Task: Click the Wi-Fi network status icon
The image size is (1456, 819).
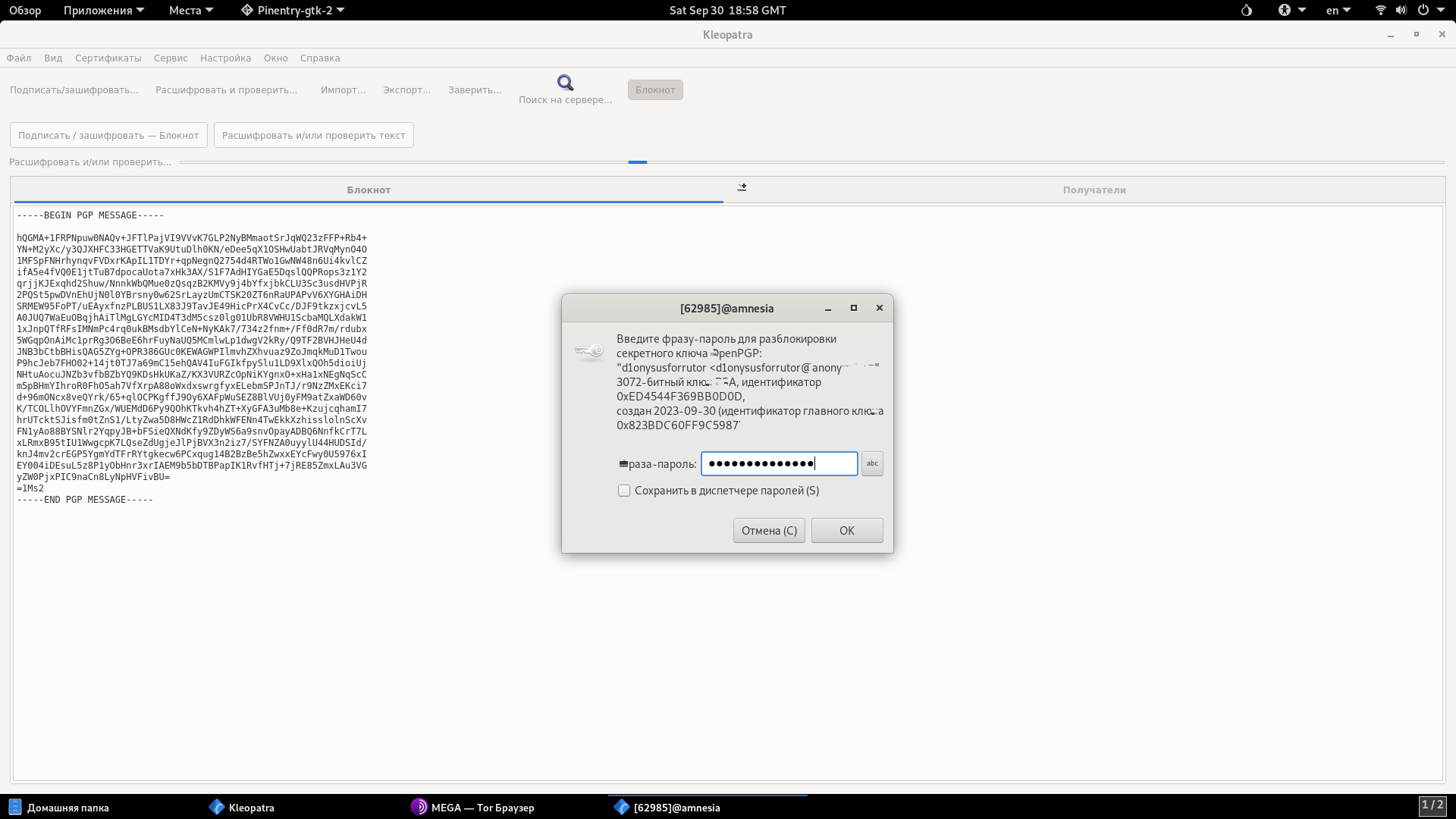Action: coord(1380,11)
